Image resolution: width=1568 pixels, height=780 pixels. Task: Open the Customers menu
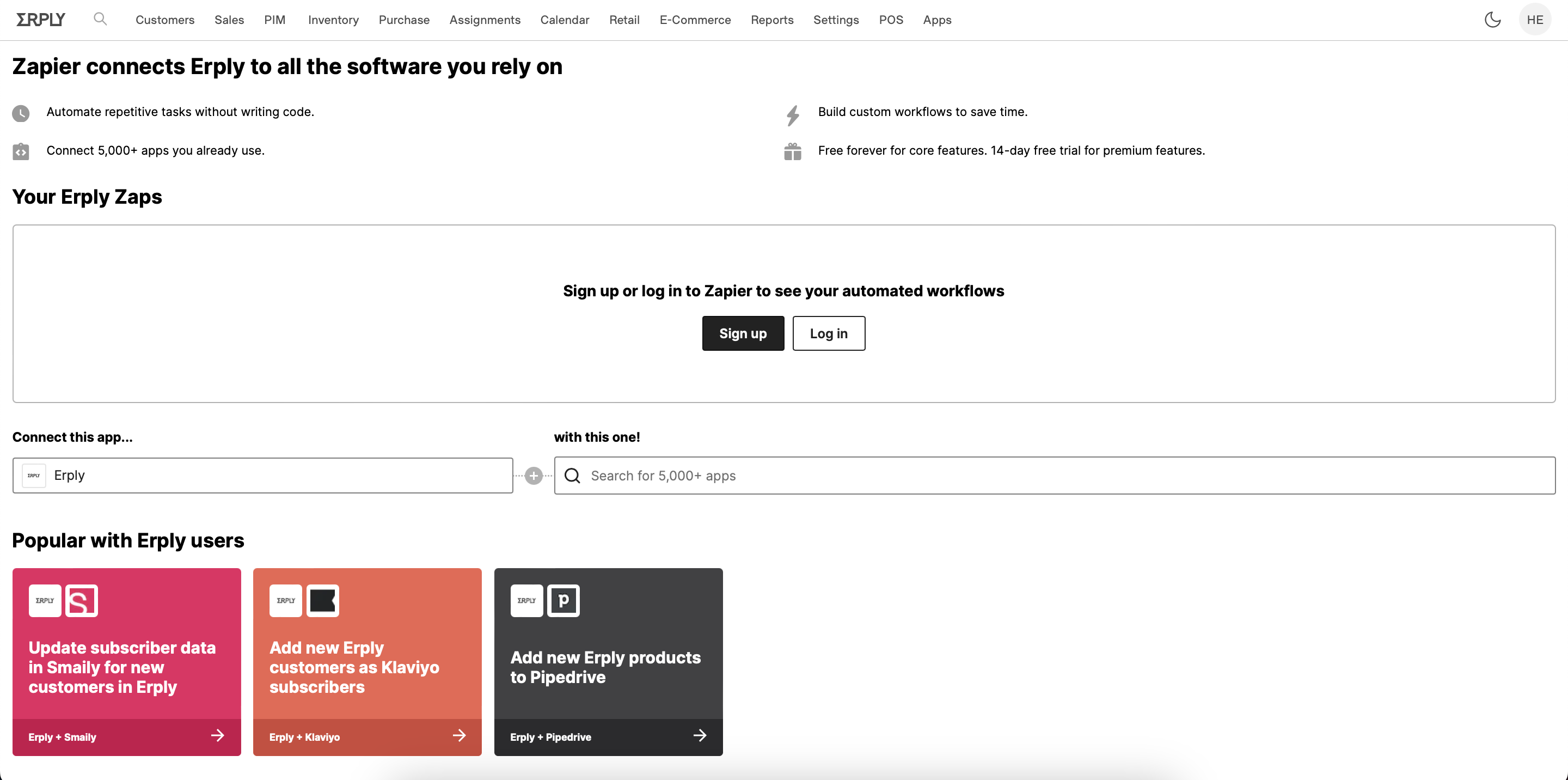coord(165,20)
